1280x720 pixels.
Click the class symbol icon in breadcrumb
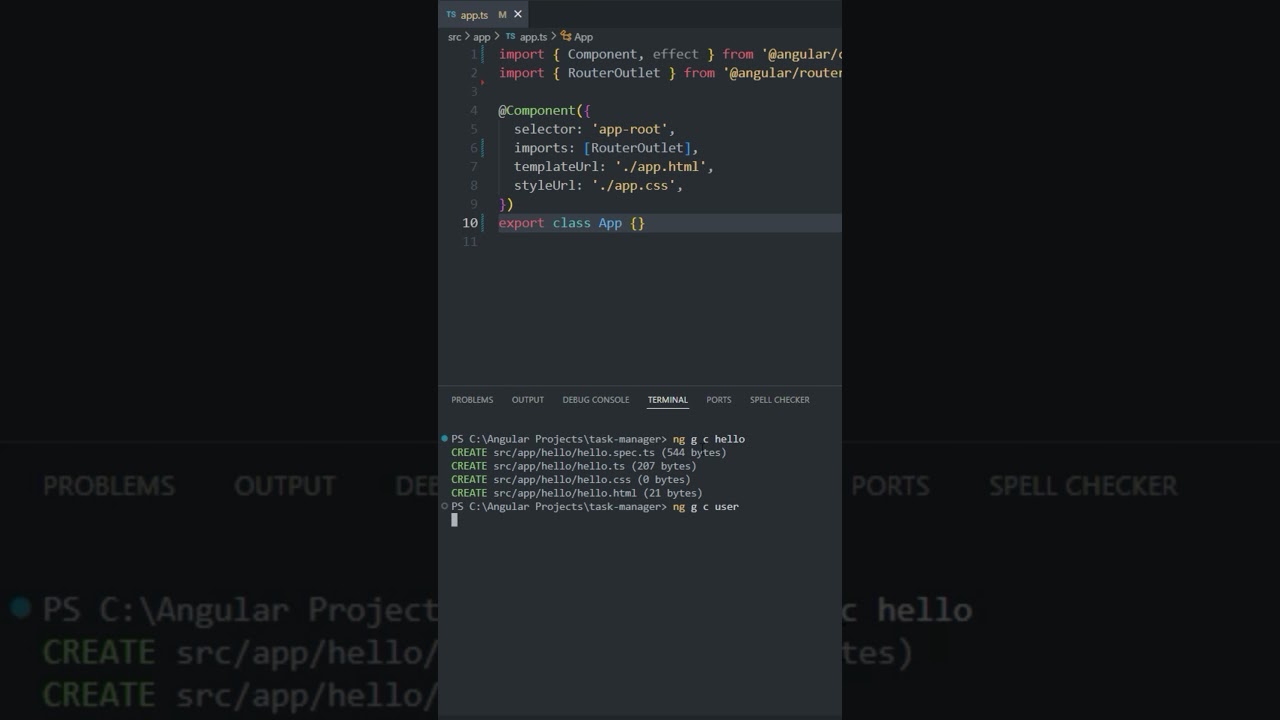tap(566, 37)
